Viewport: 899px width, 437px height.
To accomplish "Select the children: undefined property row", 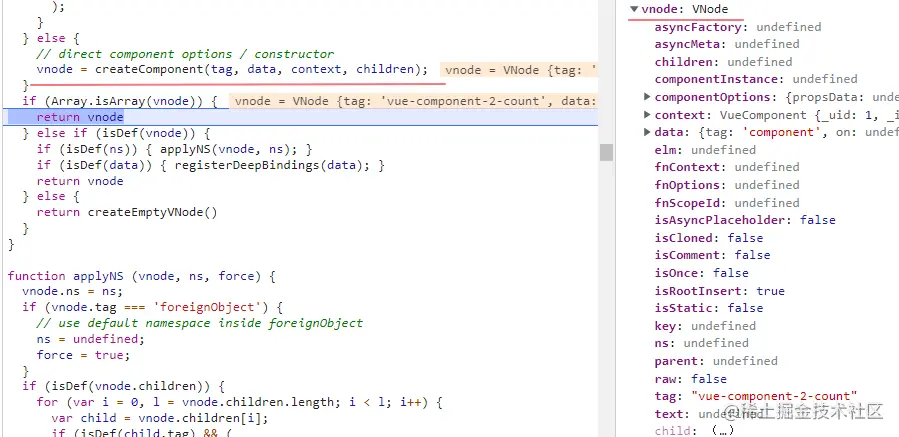I will 724,62.
